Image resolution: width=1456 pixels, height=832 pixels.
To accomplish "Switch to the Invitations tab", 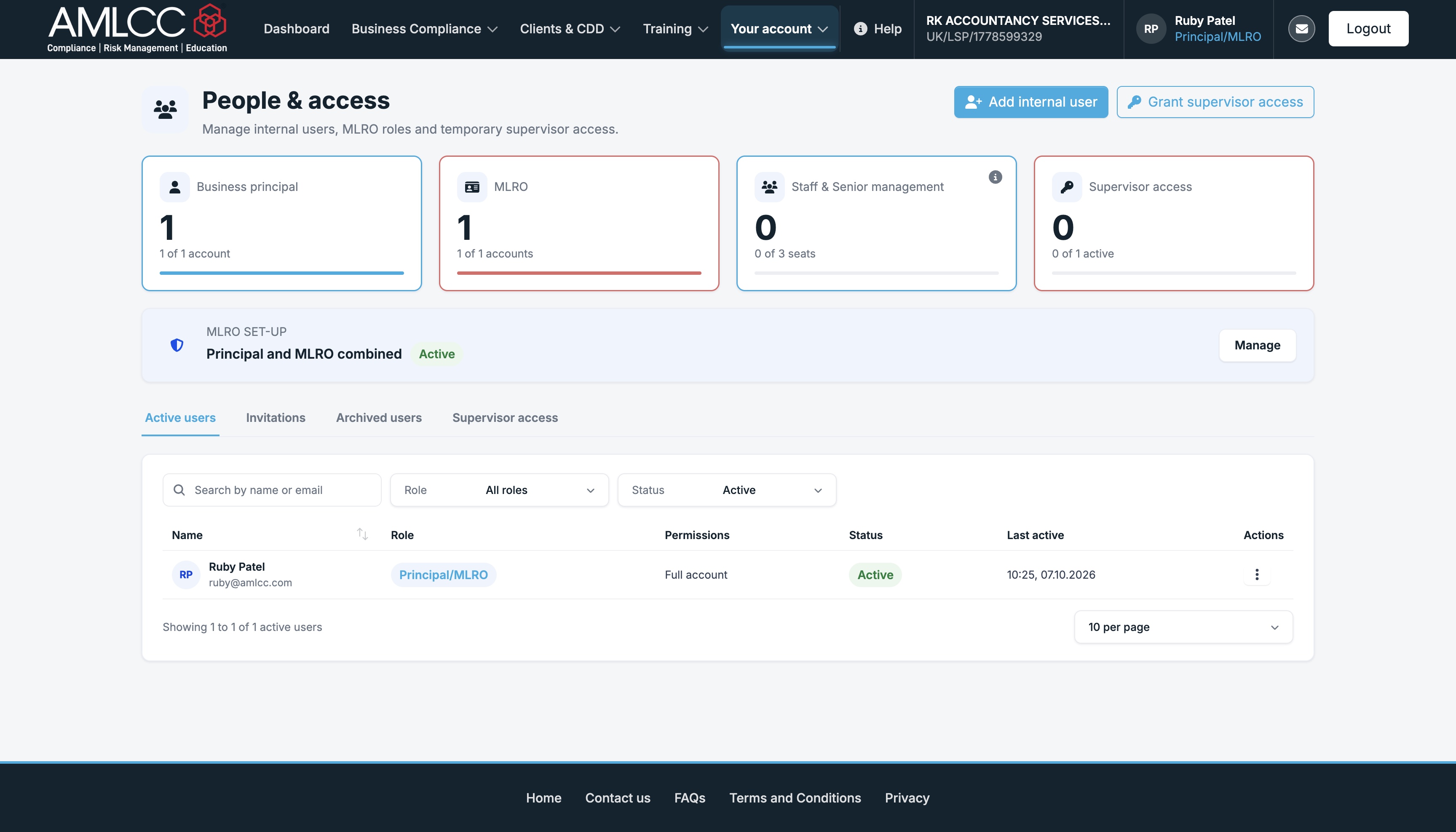I will [x=276, y=418].
